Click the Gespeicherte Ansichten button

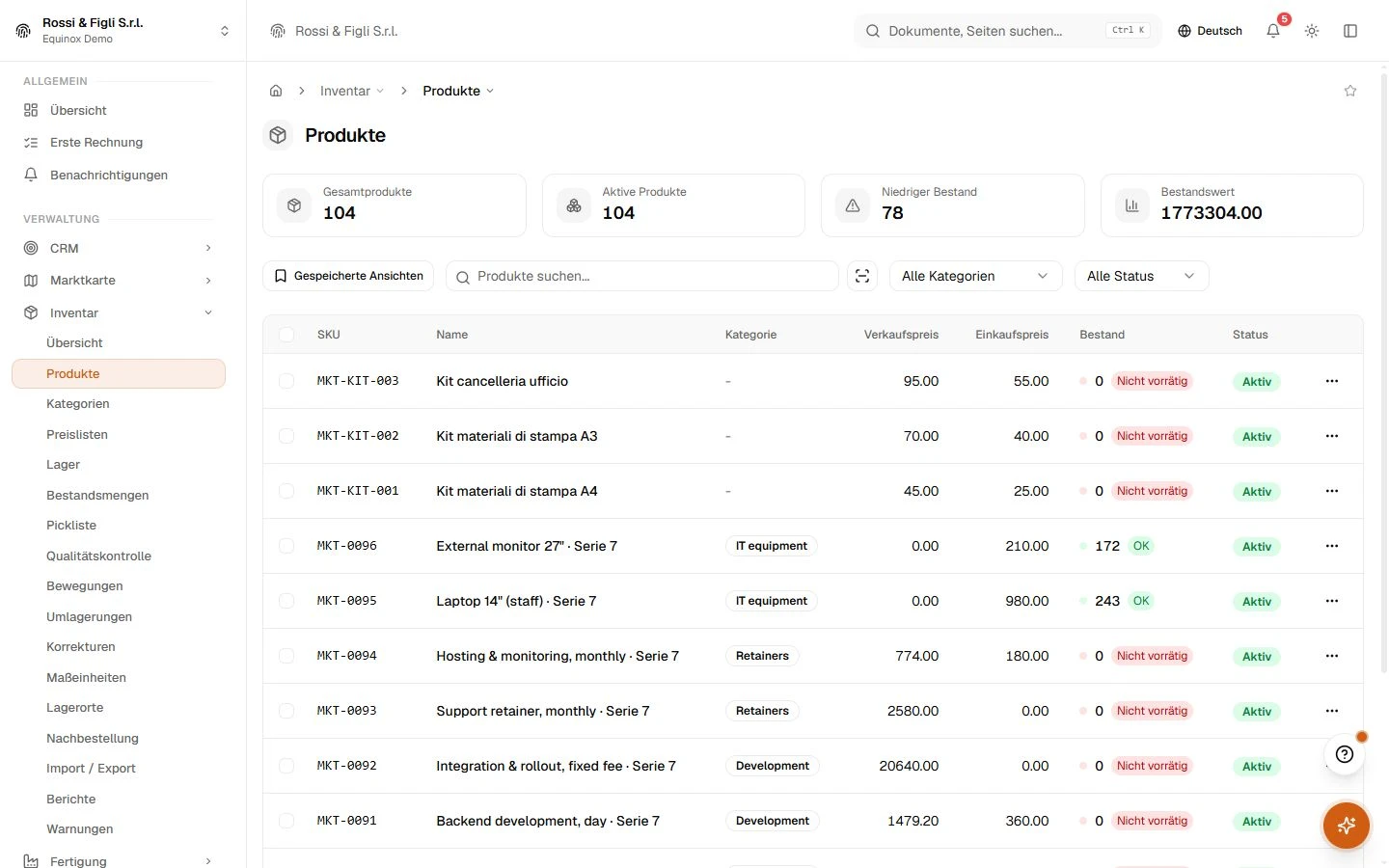[x=348, y=276]
